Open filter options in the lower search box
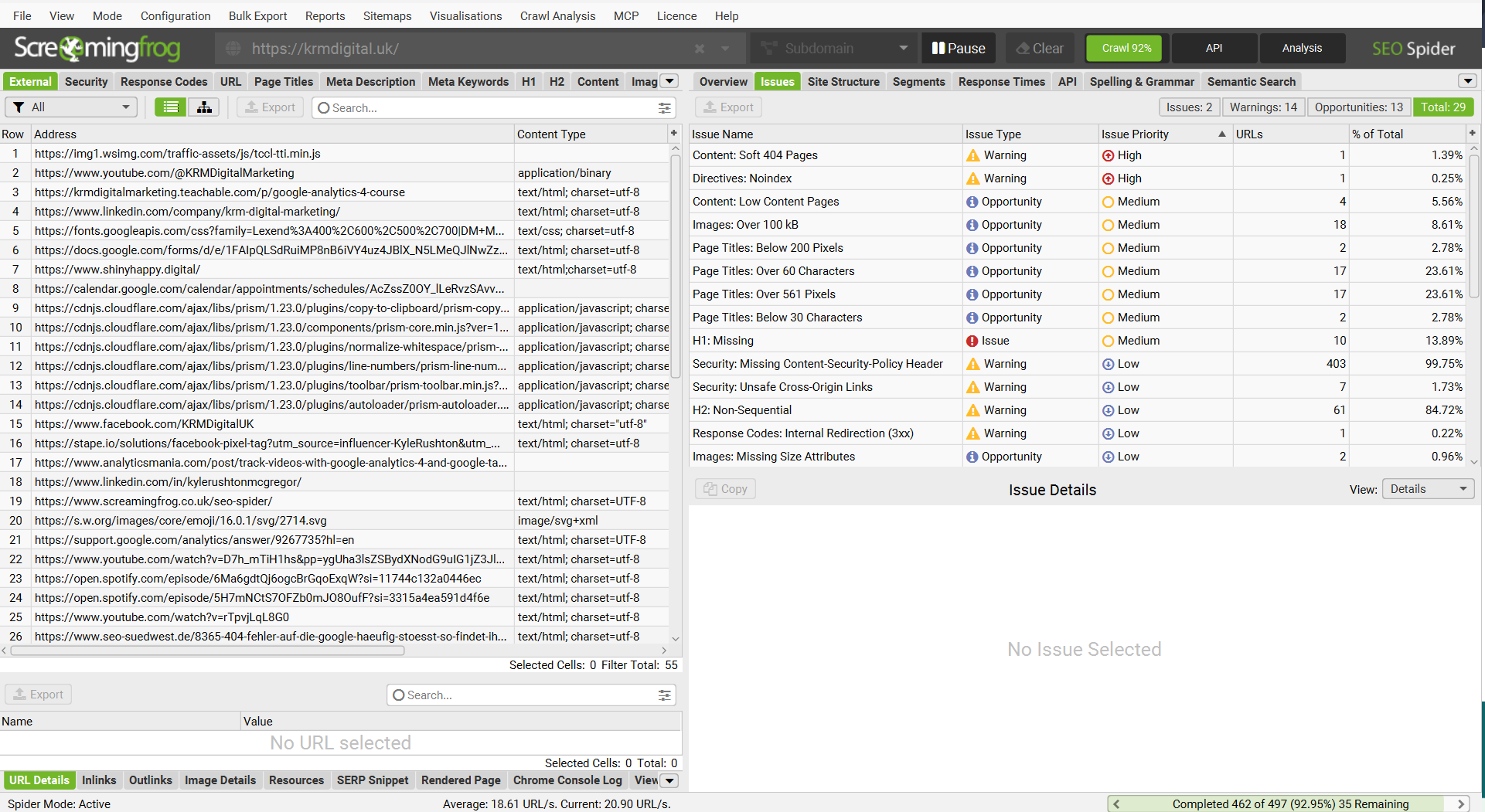Screen dimensions: 1485x812 (664, 695)
